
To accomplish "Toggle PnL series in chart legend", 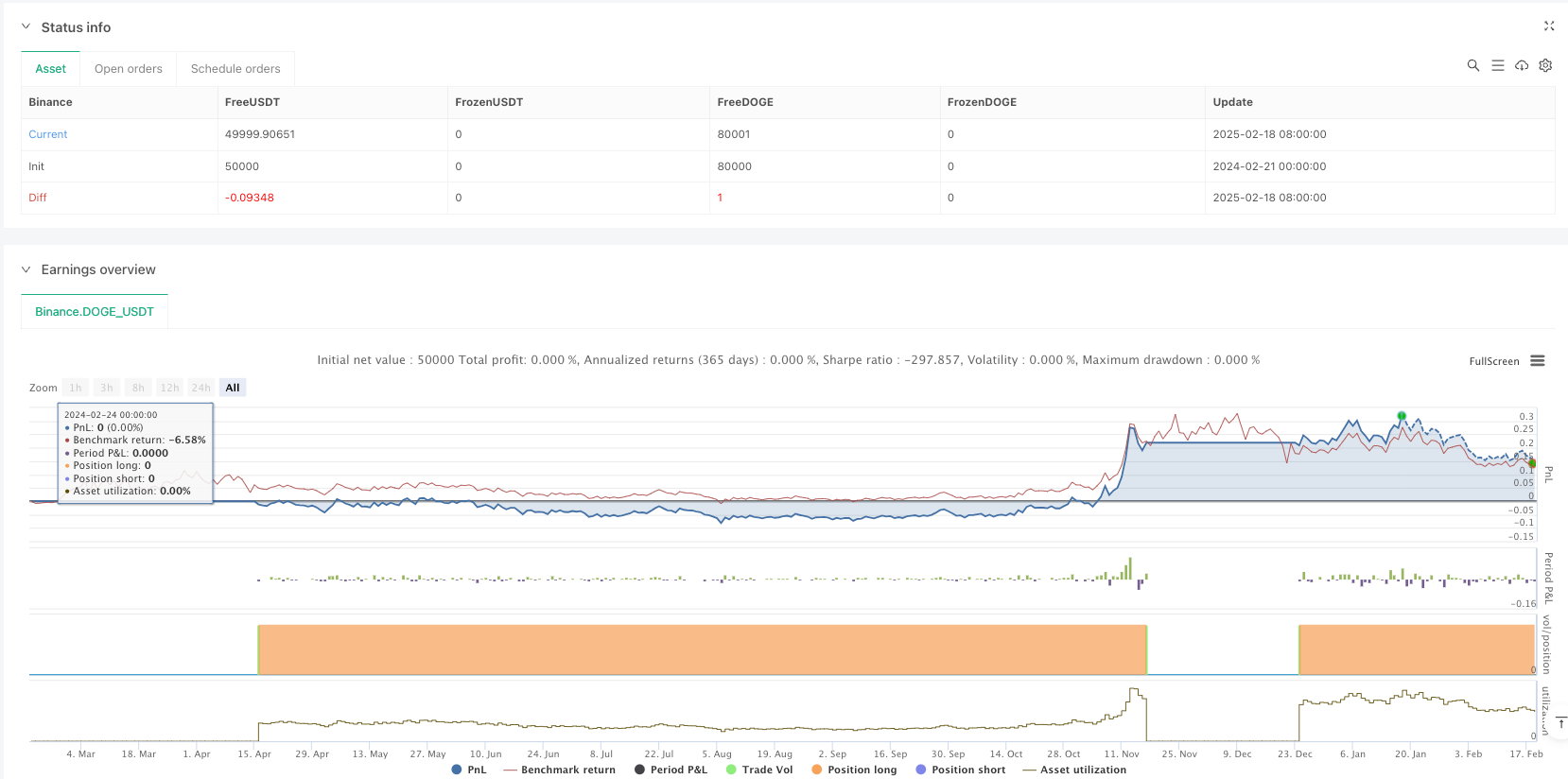I will coord(470,770).
